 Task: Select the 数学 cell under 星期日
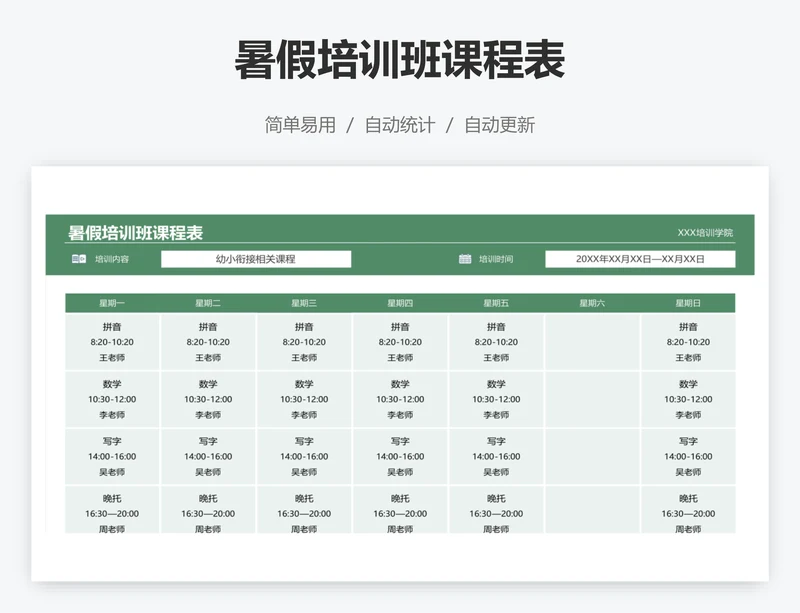(688, 399)
